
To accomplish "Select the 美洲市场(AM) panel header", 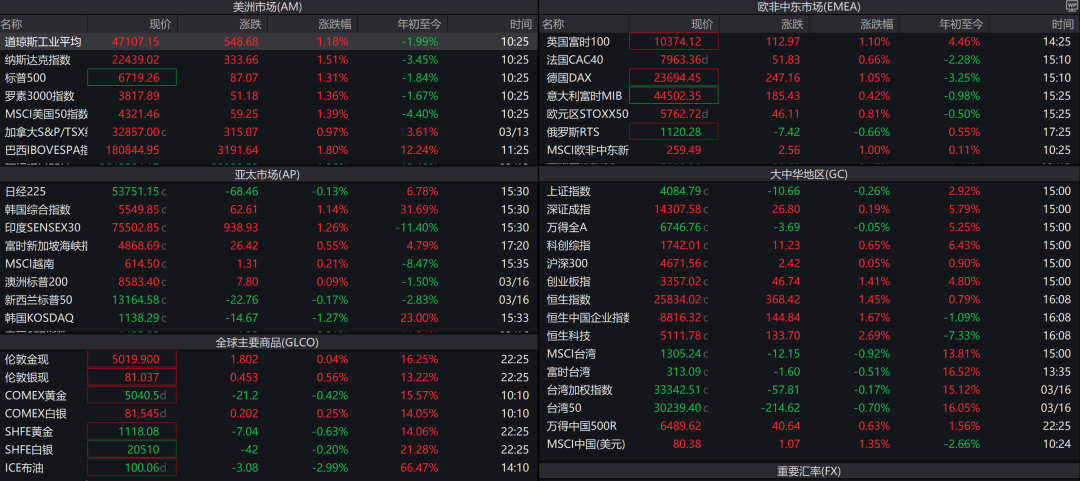I will click(267, 7).
